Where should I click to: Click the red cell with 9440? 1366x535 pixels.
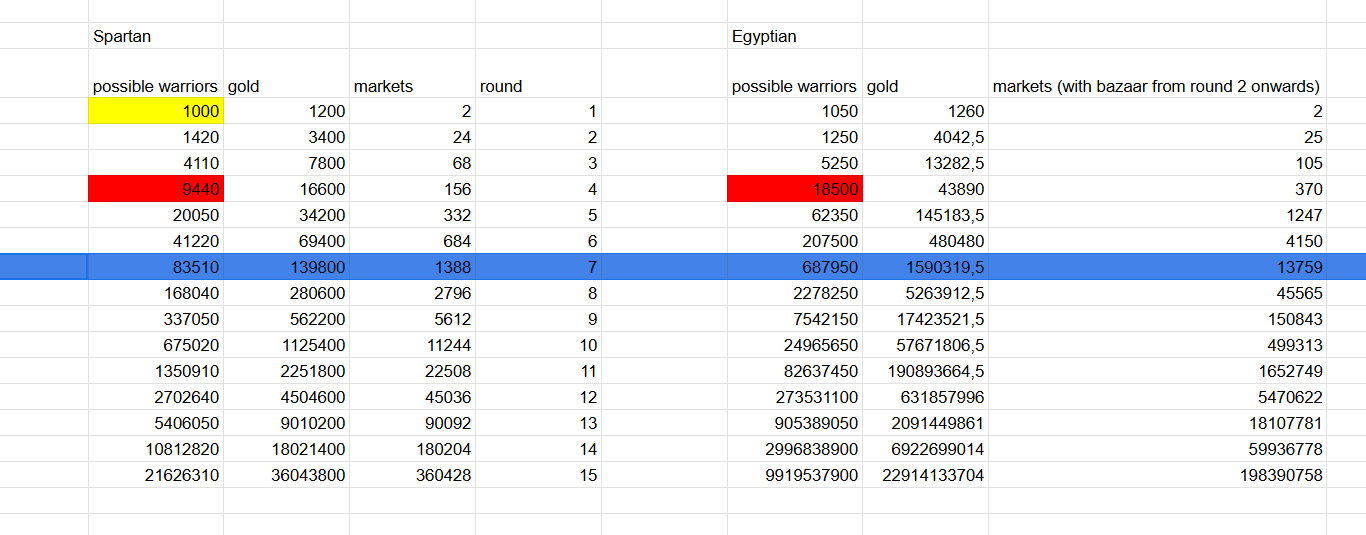pos(155,189)
